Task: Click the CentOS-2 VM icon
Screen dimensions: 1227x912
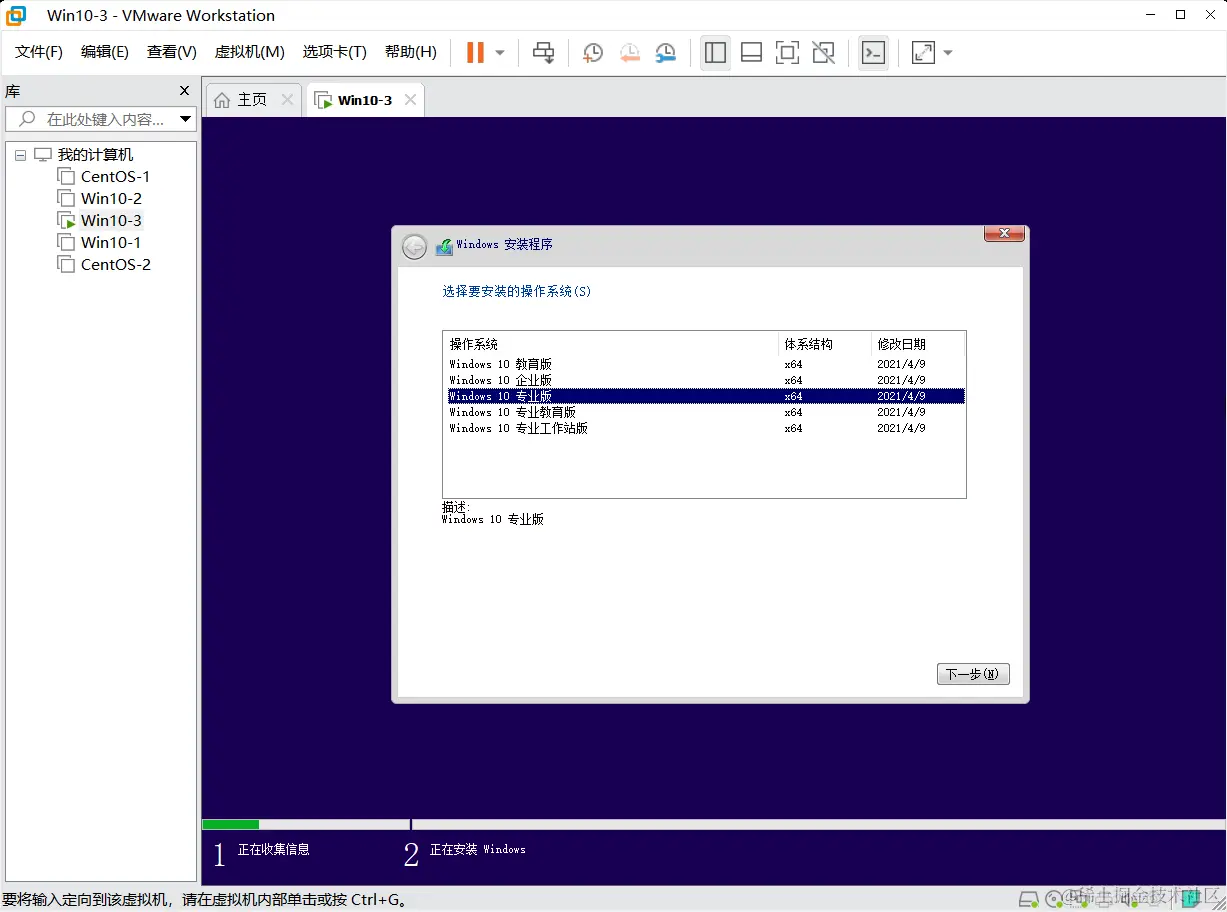Action: click(66, 264)
